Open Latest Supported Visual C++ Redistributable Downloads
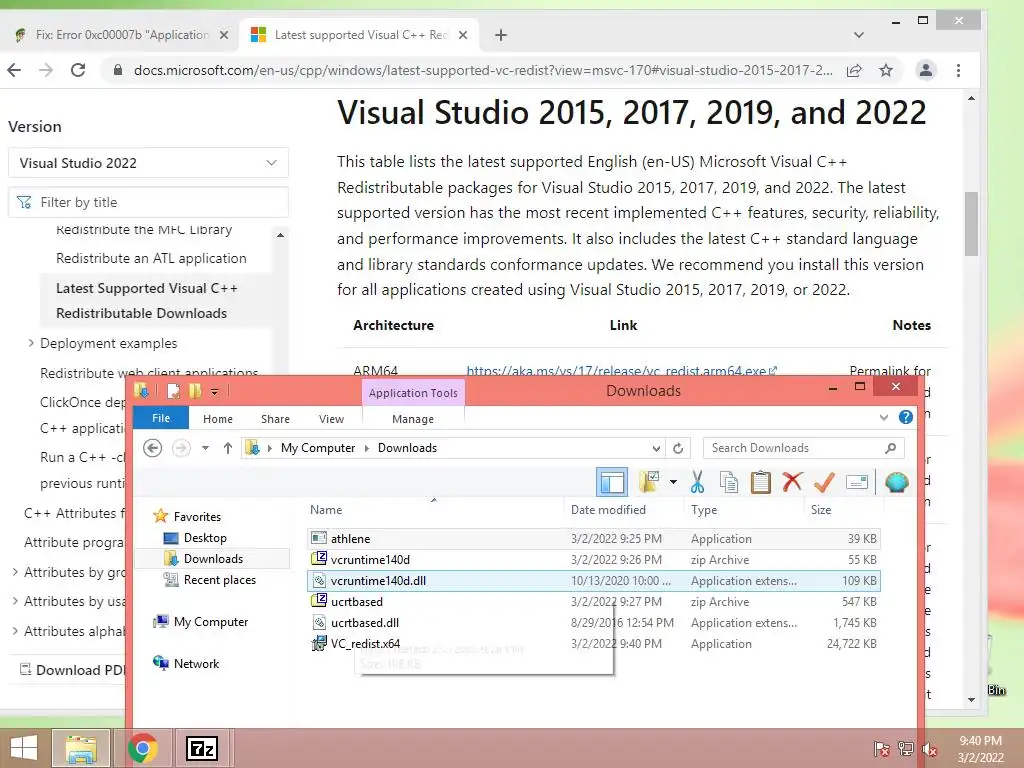The width and height of the screenshot is (1024, 768). pyautogui.click(x=146, y=300)
